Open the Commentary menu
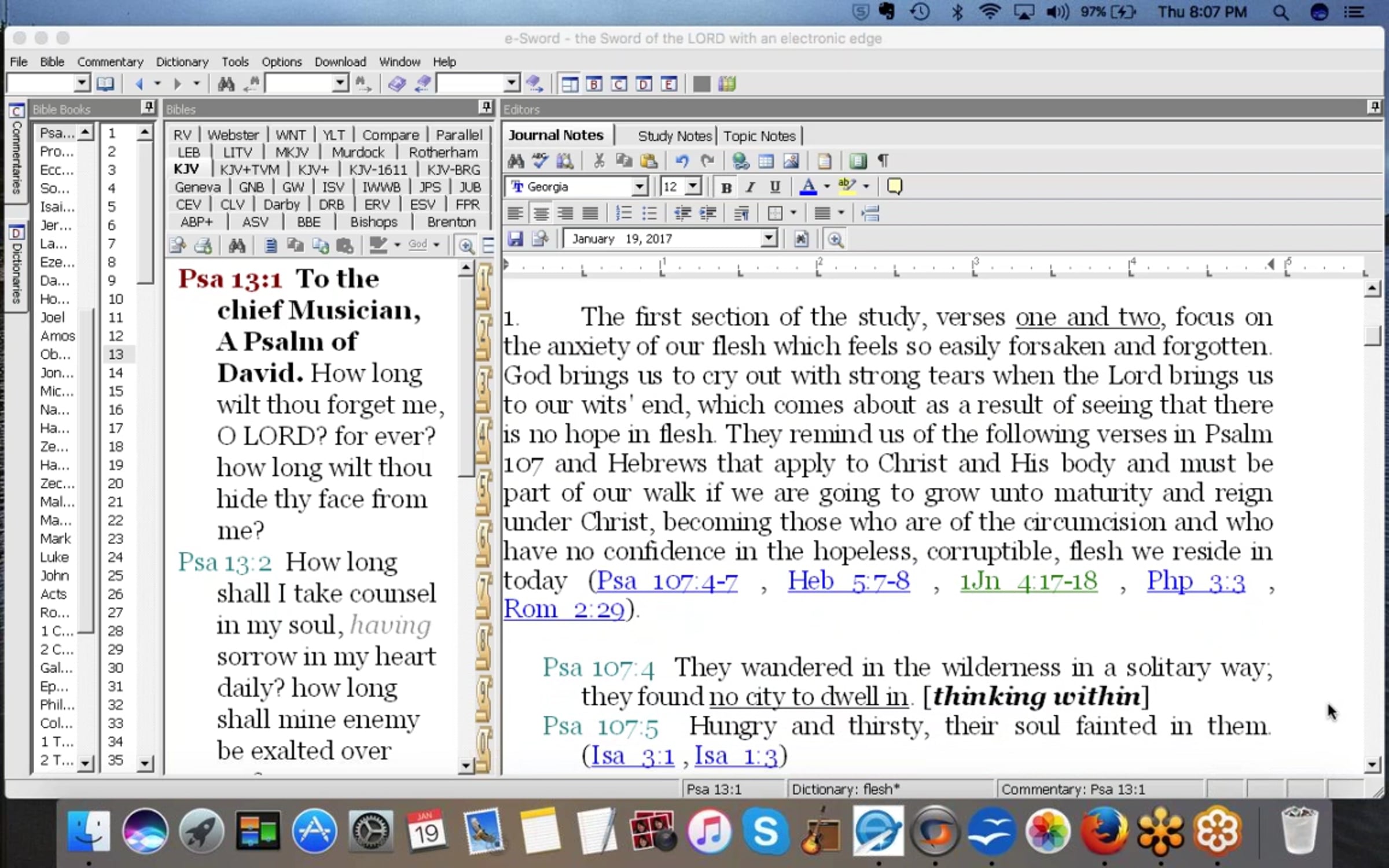Image resolution: width=1389 pixels, height=868 pixels. [110, 62]
